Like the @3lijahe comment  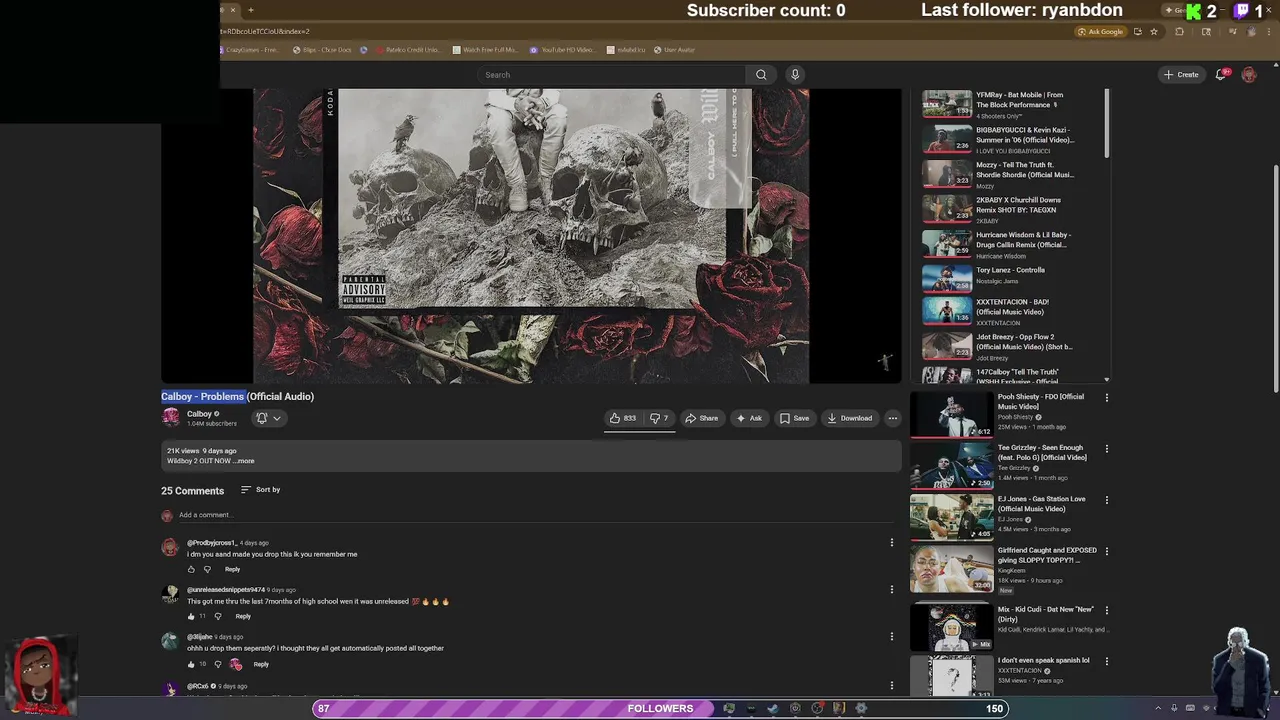[x=191, y=664]
